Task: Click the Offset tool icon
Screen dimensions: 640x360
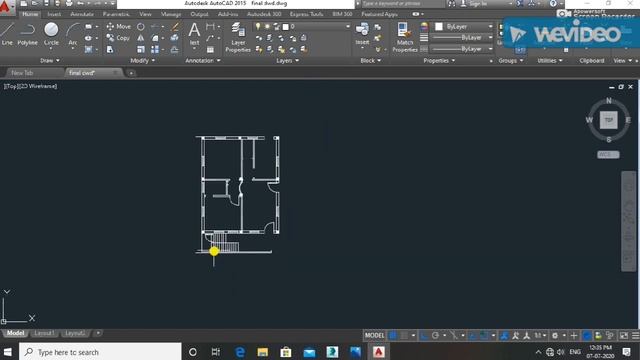Action: pyautogui.click(x=175, y=49)
